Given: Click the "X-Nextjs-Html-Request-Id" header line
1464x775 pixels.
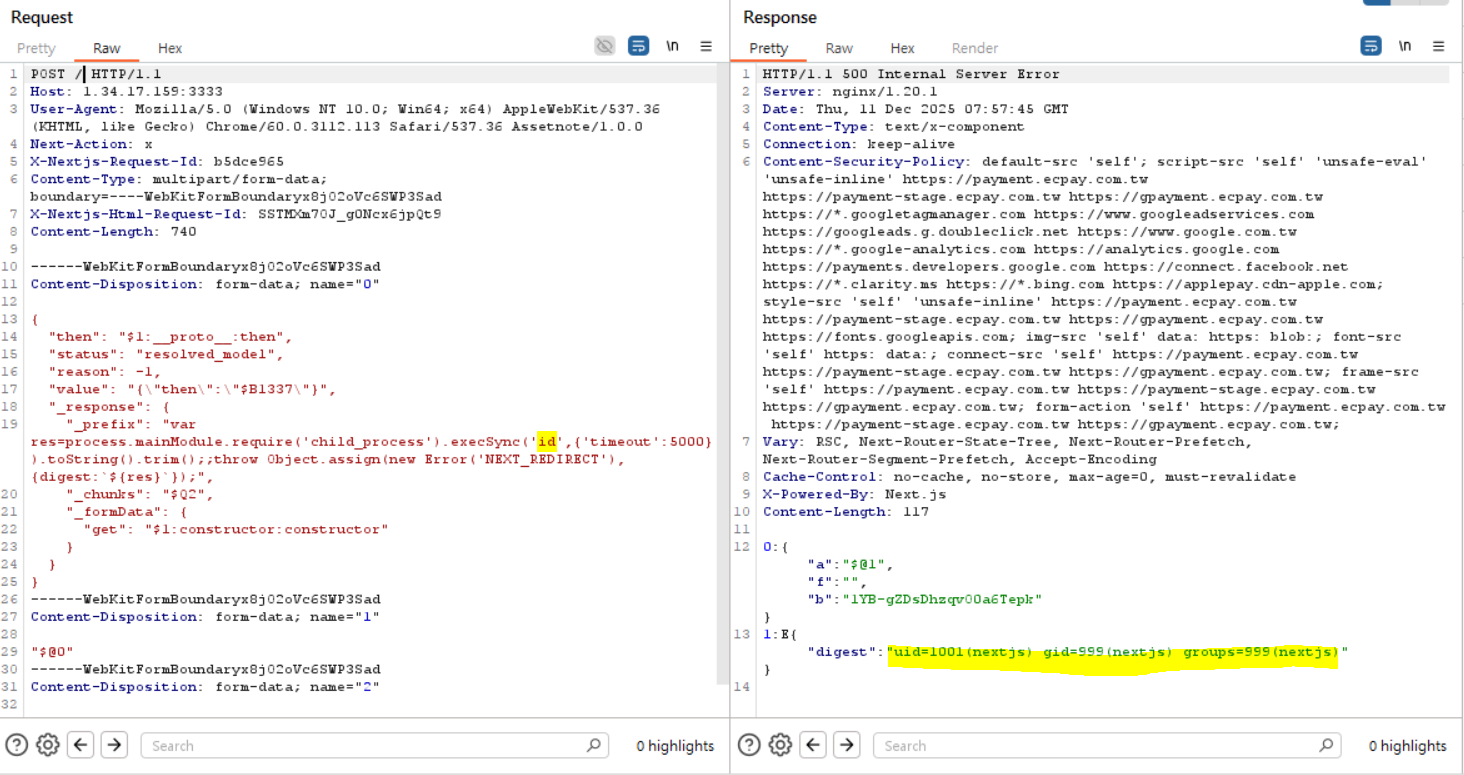Looking at the screenshot, I should 236,214.
